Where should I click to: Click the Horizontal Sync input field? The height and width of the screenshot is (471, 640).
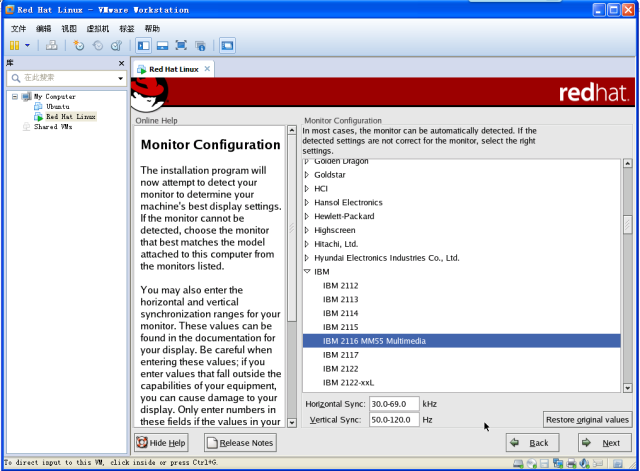pos(394,404)
